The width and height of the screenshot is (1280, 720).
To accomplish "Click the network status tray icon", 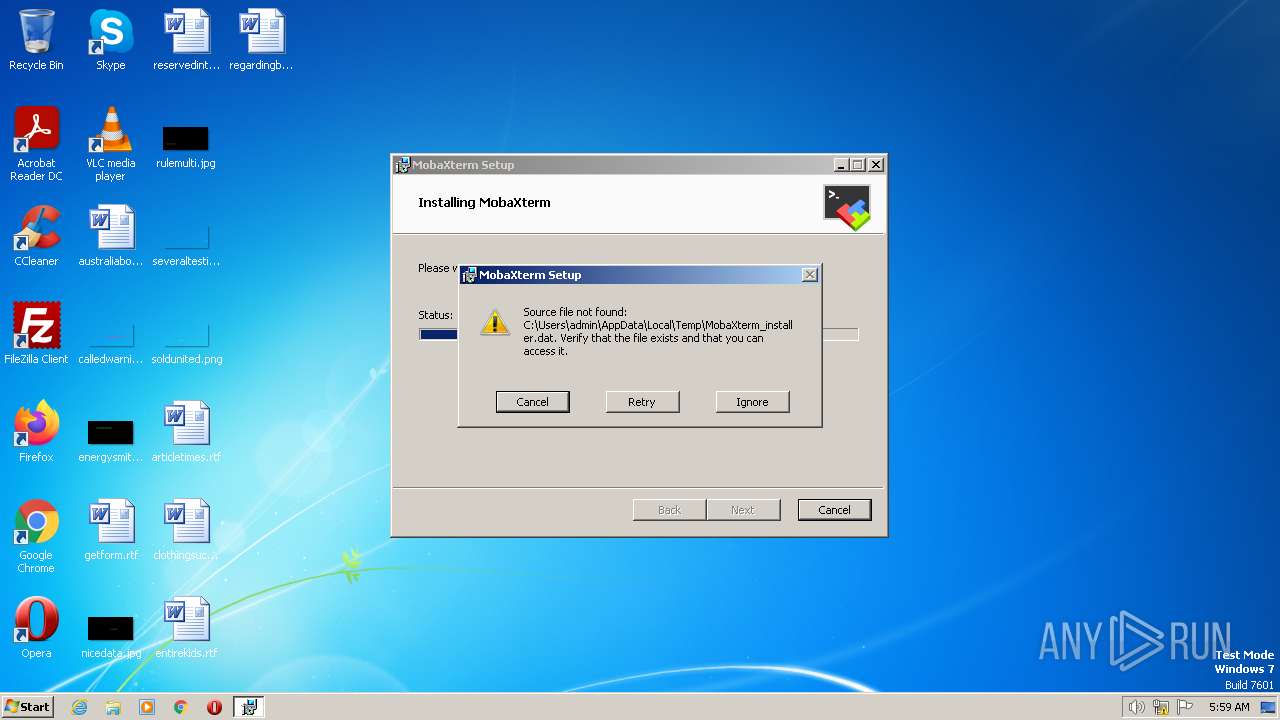I will [1161, 707].
